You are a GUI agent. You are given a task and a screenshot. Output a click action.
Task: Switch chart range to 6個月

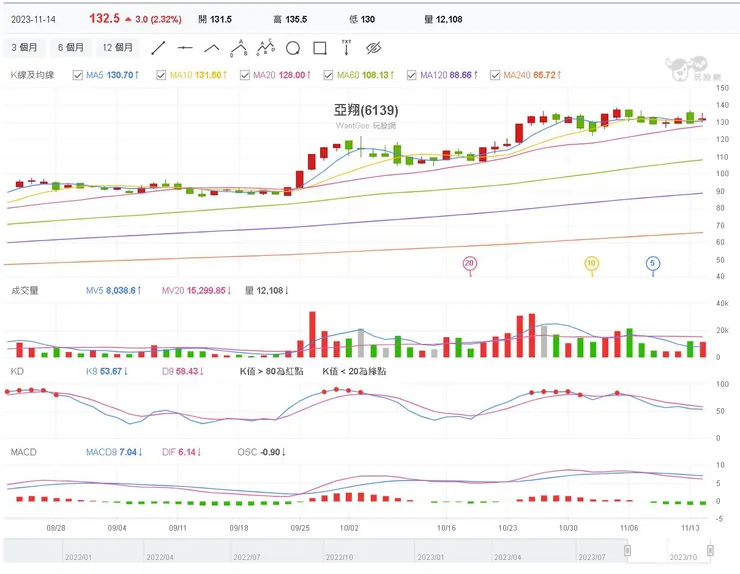(x=71, y=47)
